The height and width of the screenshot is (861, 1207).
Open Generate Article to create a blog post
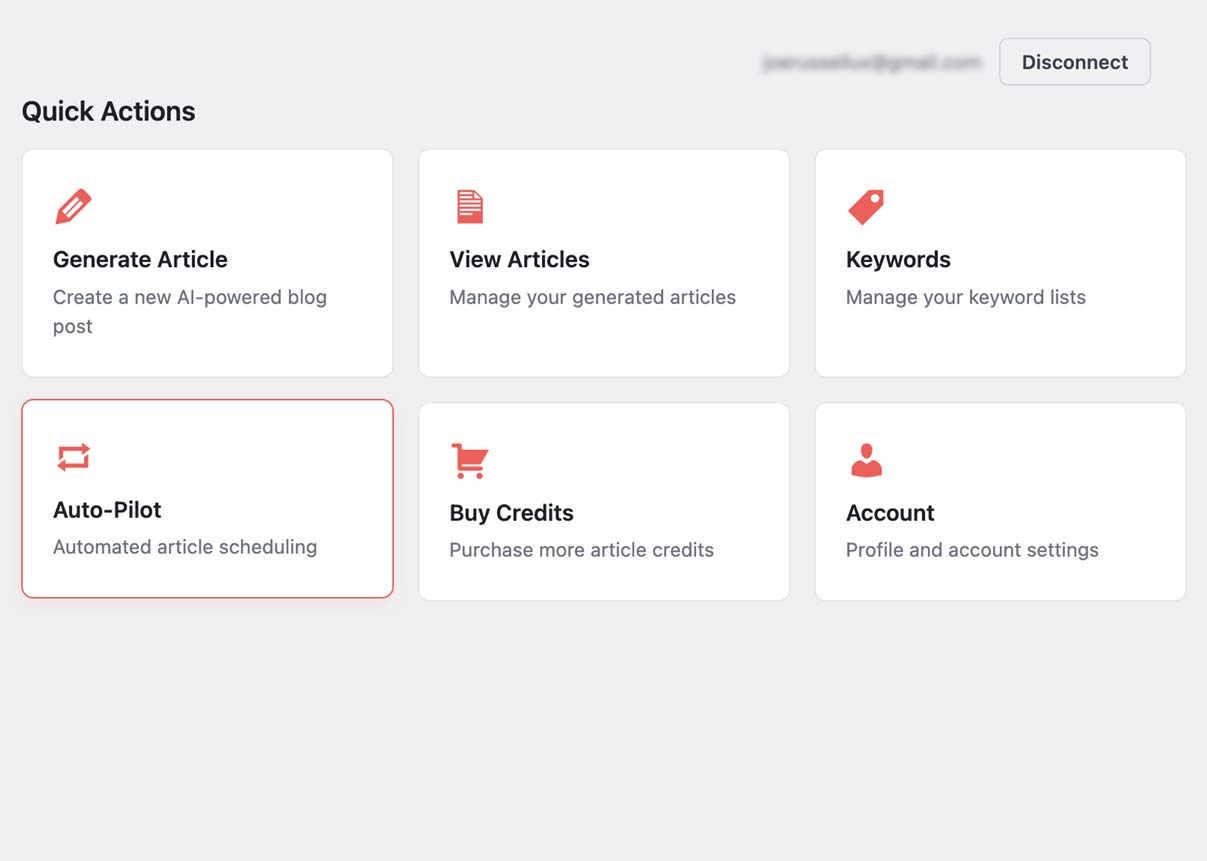click(x=207, y=263)
